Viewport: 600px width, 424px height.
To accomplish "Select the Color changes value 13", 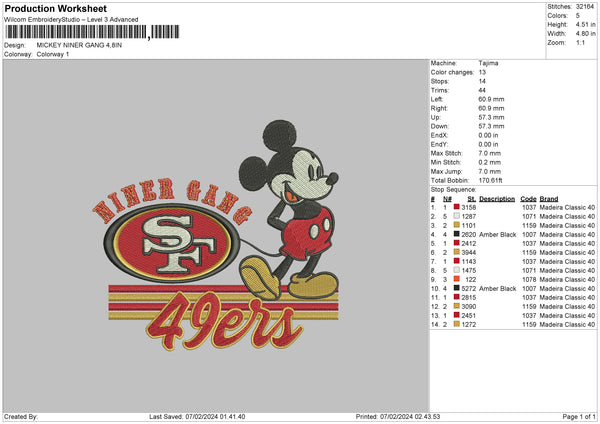I will [482, 72].
